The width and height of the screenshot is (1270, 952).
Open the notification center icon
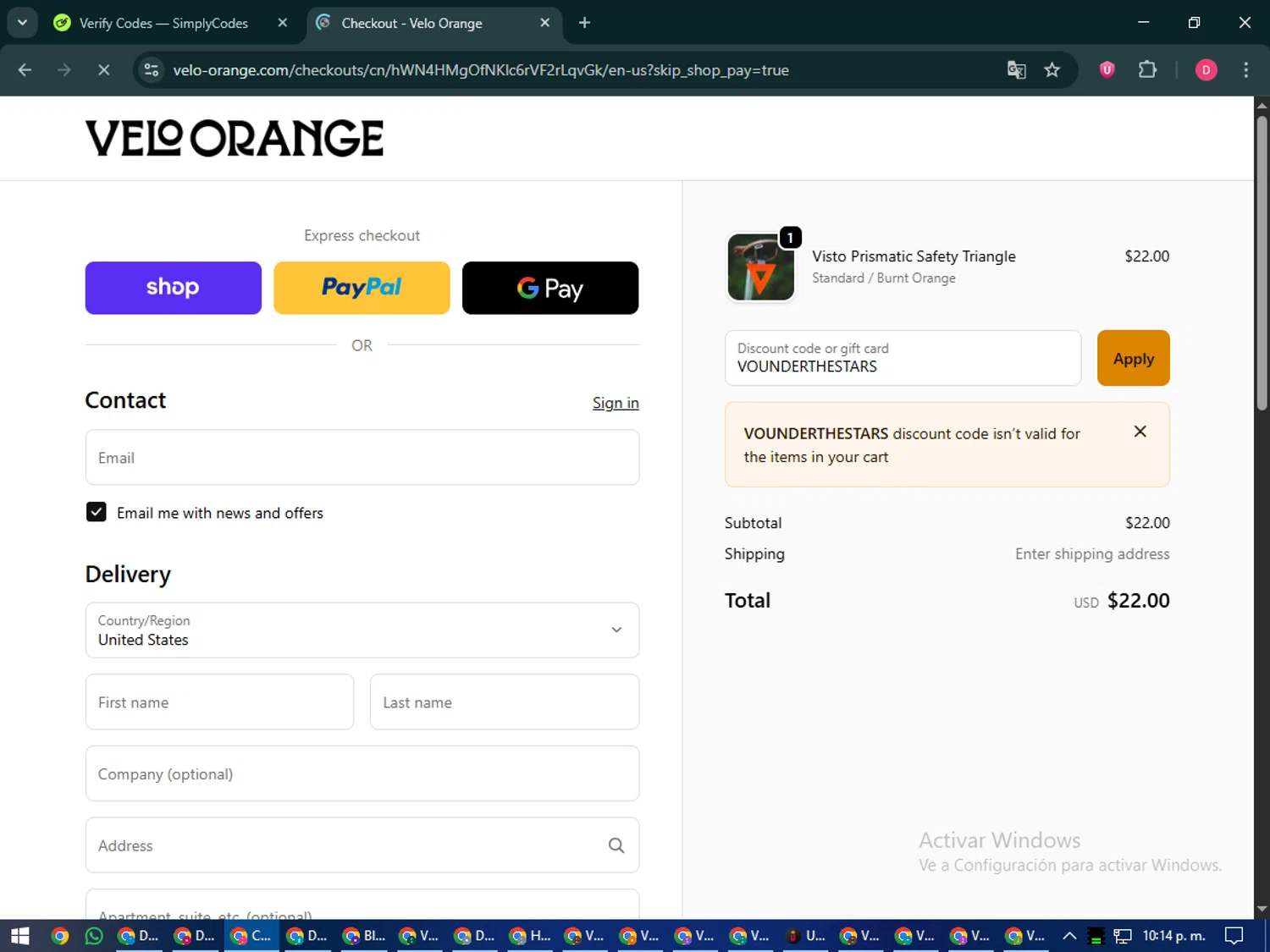[x=1234, y=936]
